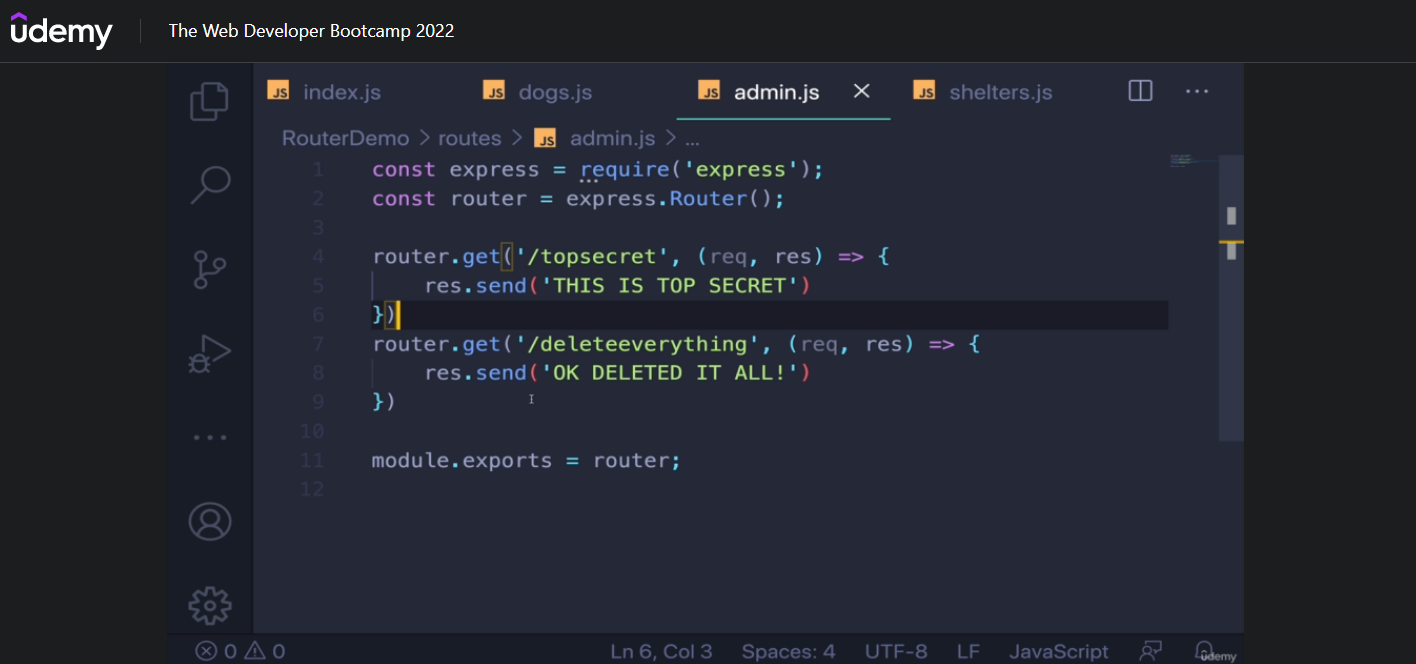
Task: Open the Run and Debug icon
Action: coord(210,354)
